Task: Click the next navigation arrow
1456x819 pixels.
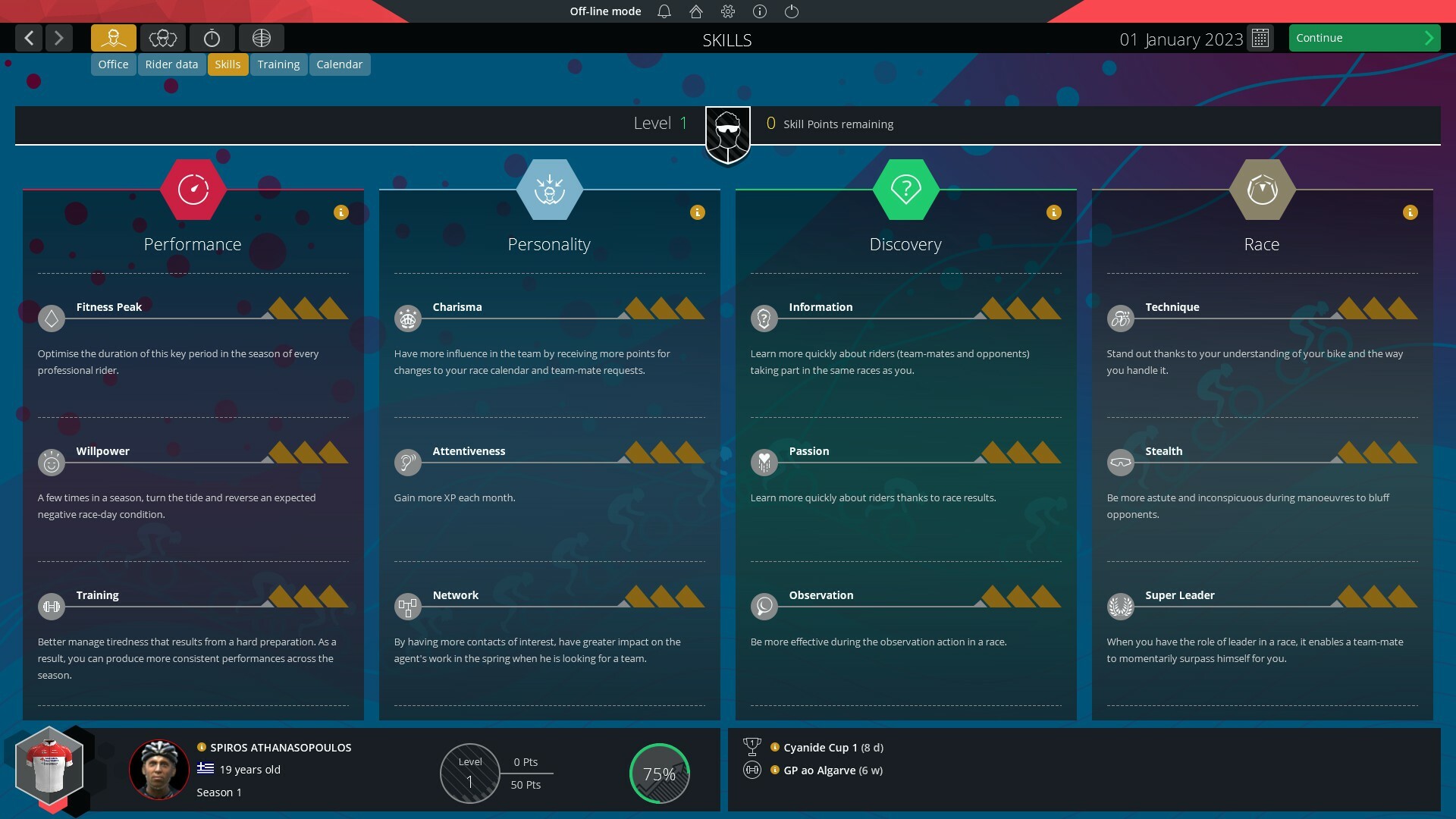Action: click(59, 37)
